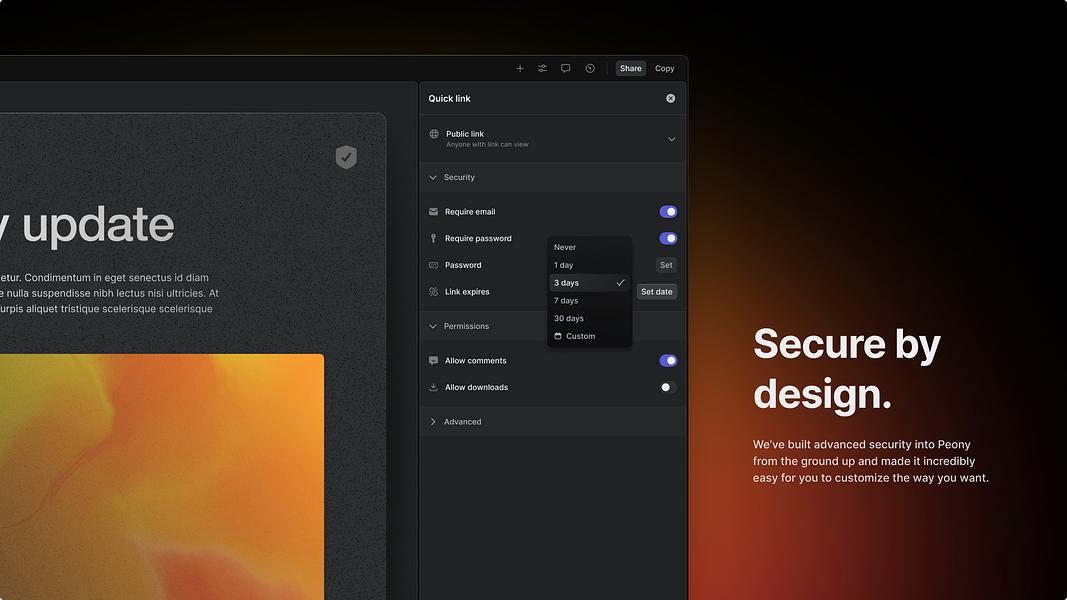Click the download icon beside Allow downloads
The height and width of the screenshot is (600, 1067).
(433, 387)
